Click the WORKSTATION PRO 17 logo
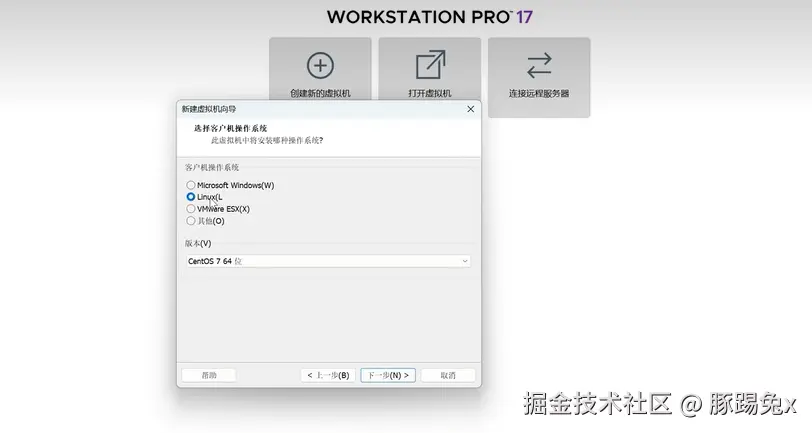812x433 pixels. tap(429, 17)
